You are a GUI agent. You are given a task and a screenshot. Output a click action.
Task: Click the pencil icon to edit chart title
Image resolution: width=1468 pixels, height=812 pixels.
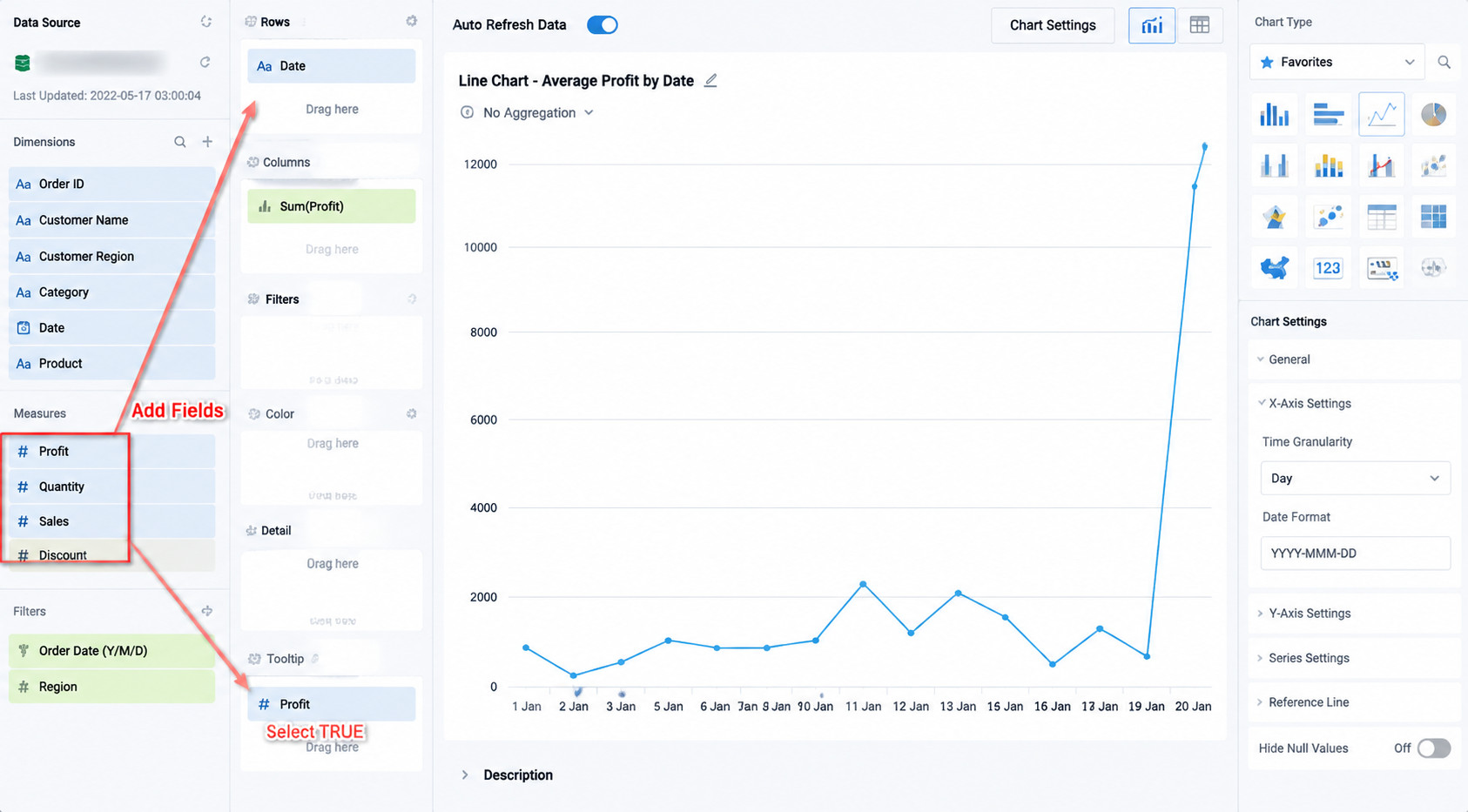(x=710, y=80)
